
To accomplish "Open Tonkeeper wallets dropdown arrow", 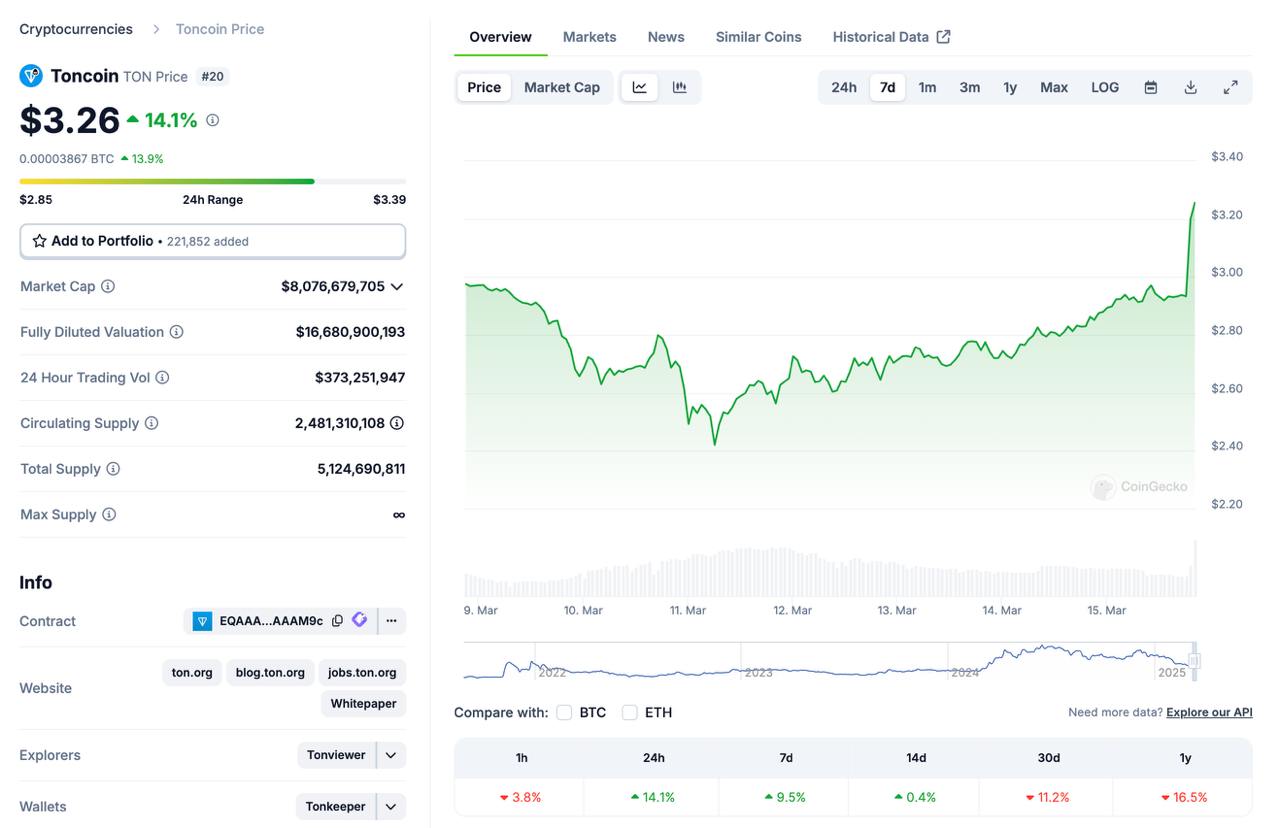I will [392, 806].
